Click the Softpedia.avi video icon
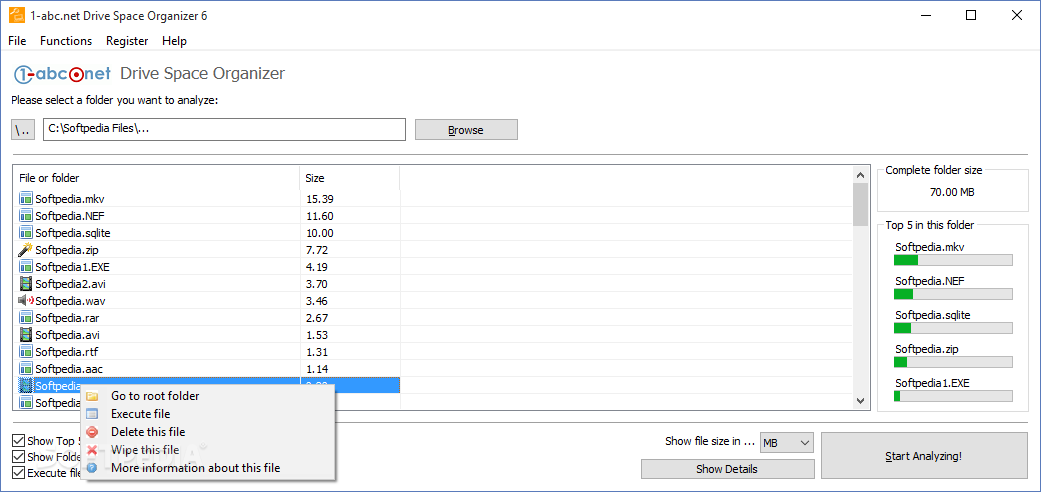The image size is (1041, 492). click(x=26, y=335)
